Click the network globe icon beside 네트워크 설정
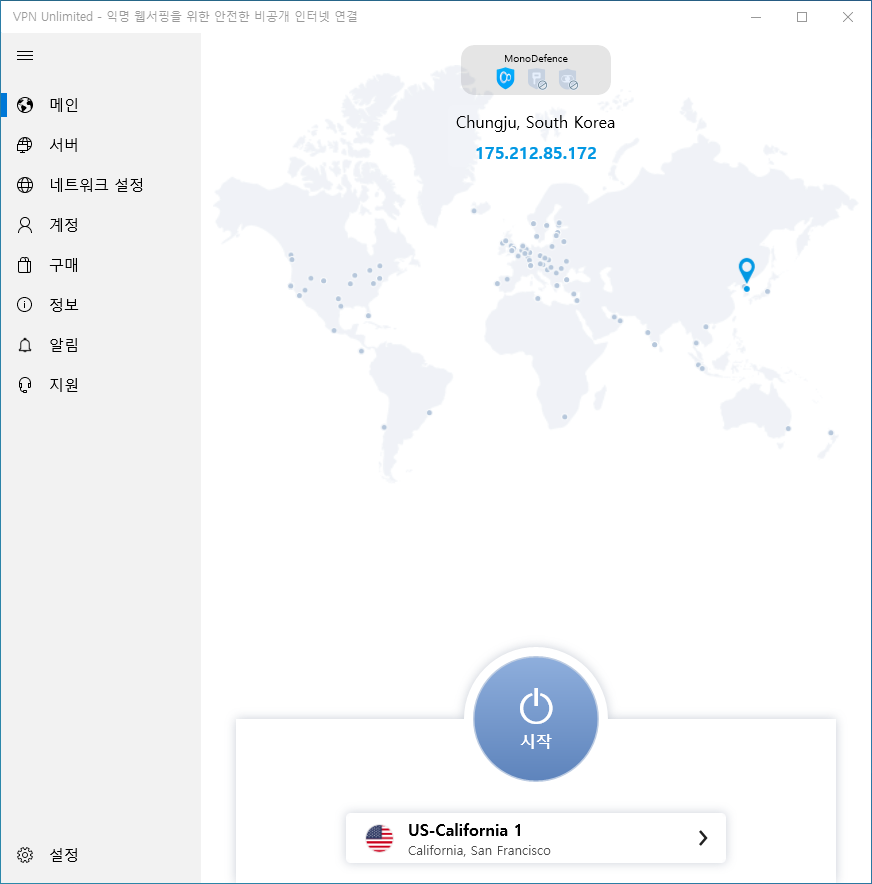This screenshot has width=872, height=884. click(x=25, y=185)
